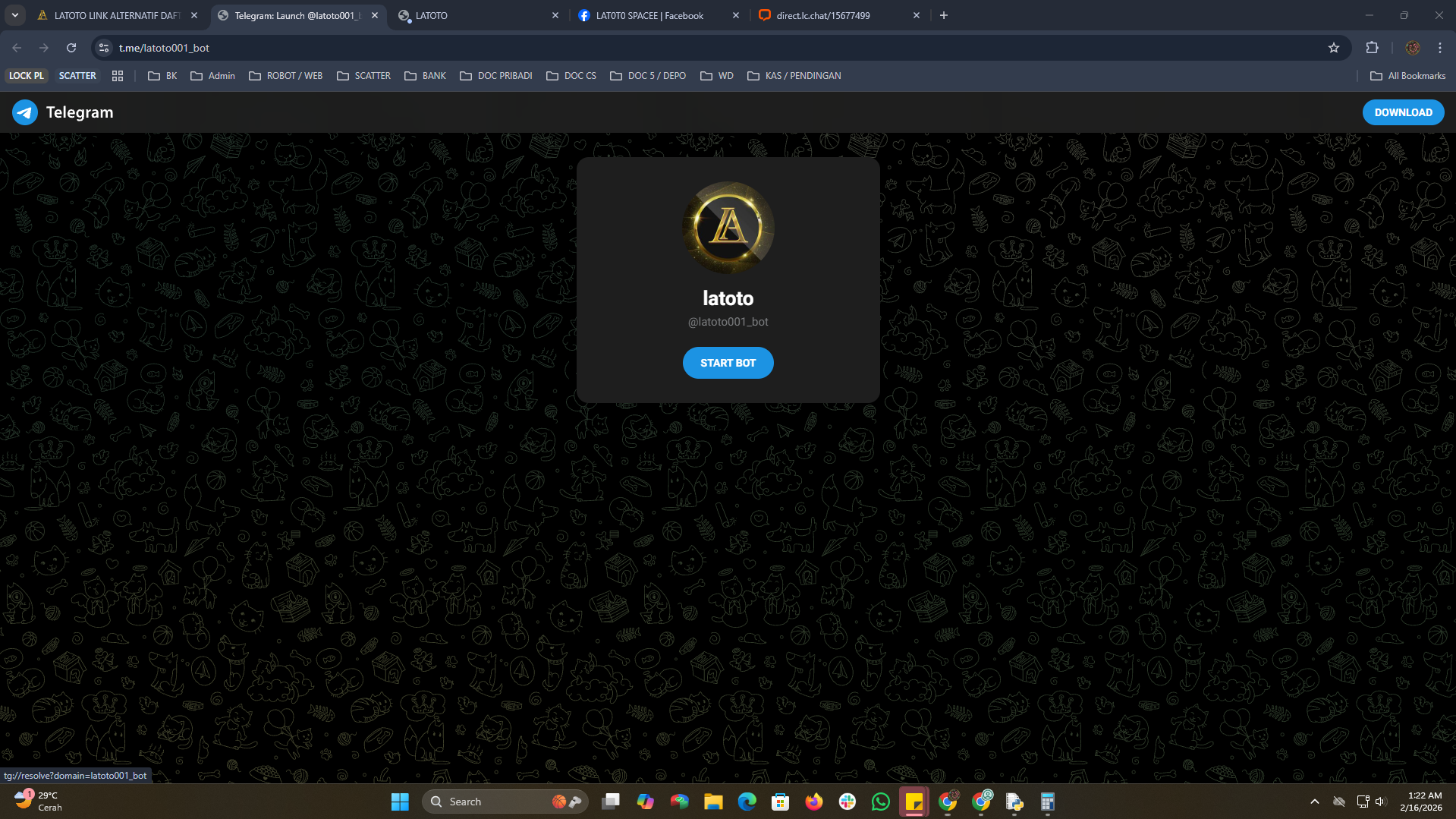
Task: Open WhatsApp from taskbar
Action: pyautogui.click(x=881, y=802)
